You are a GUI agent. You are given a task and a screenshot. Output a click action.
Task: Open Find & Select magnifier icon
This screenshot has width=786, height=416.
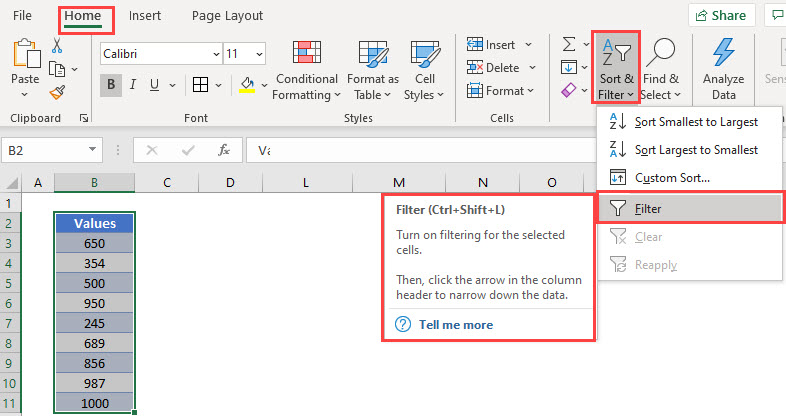tap(660, 52)
